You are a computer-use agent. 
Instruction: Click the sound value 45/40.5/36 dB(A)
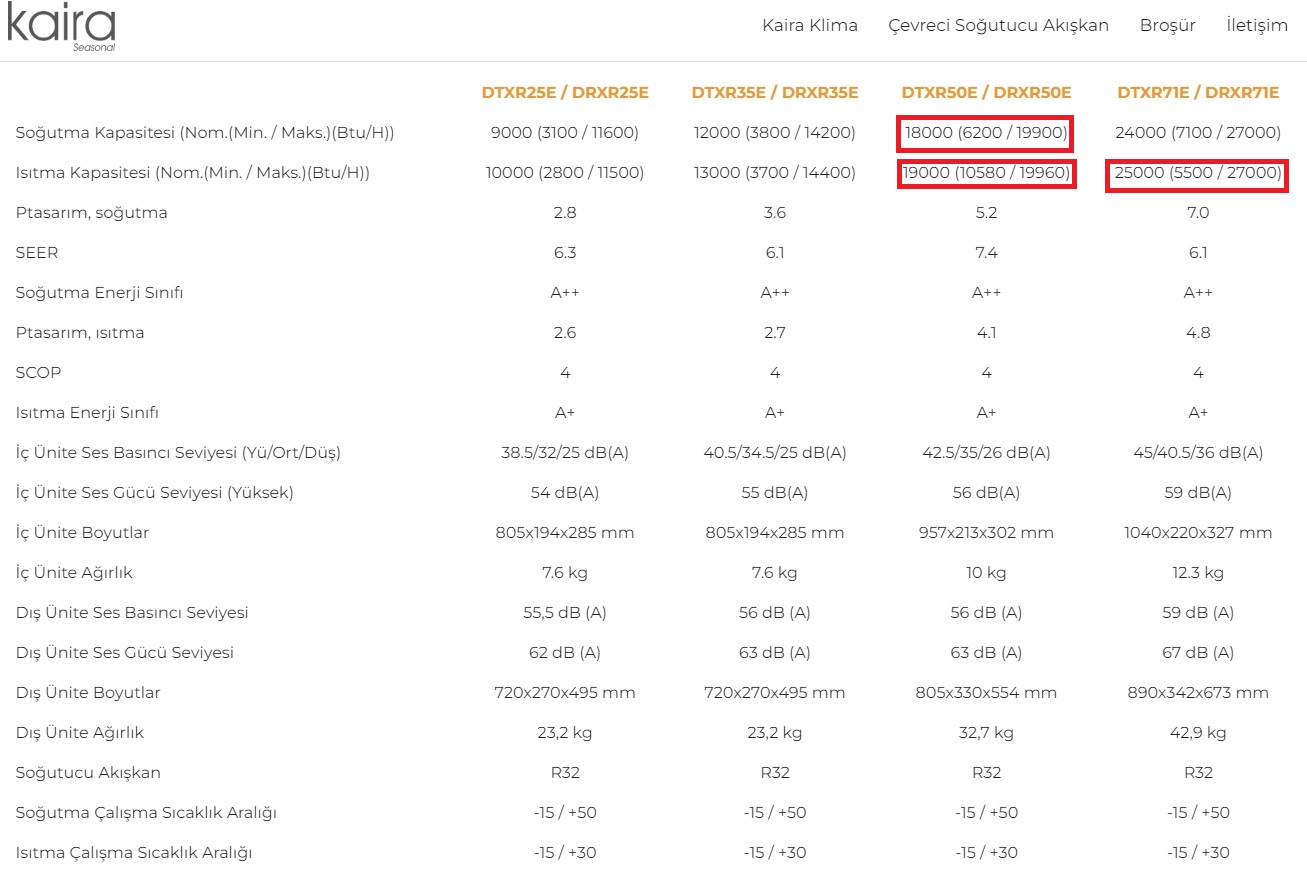1198,453
